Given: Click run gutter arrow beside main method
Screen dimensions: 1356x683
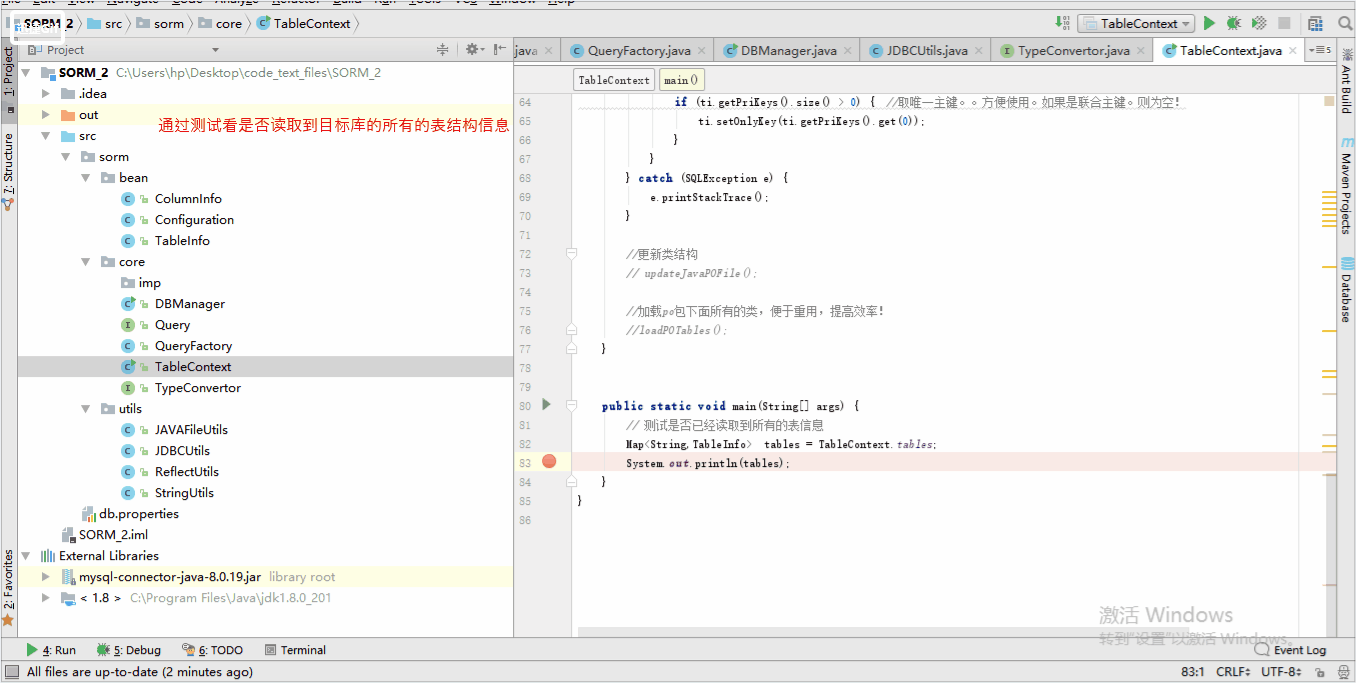Looking at the screenshot, I should (x=546, y=405).
